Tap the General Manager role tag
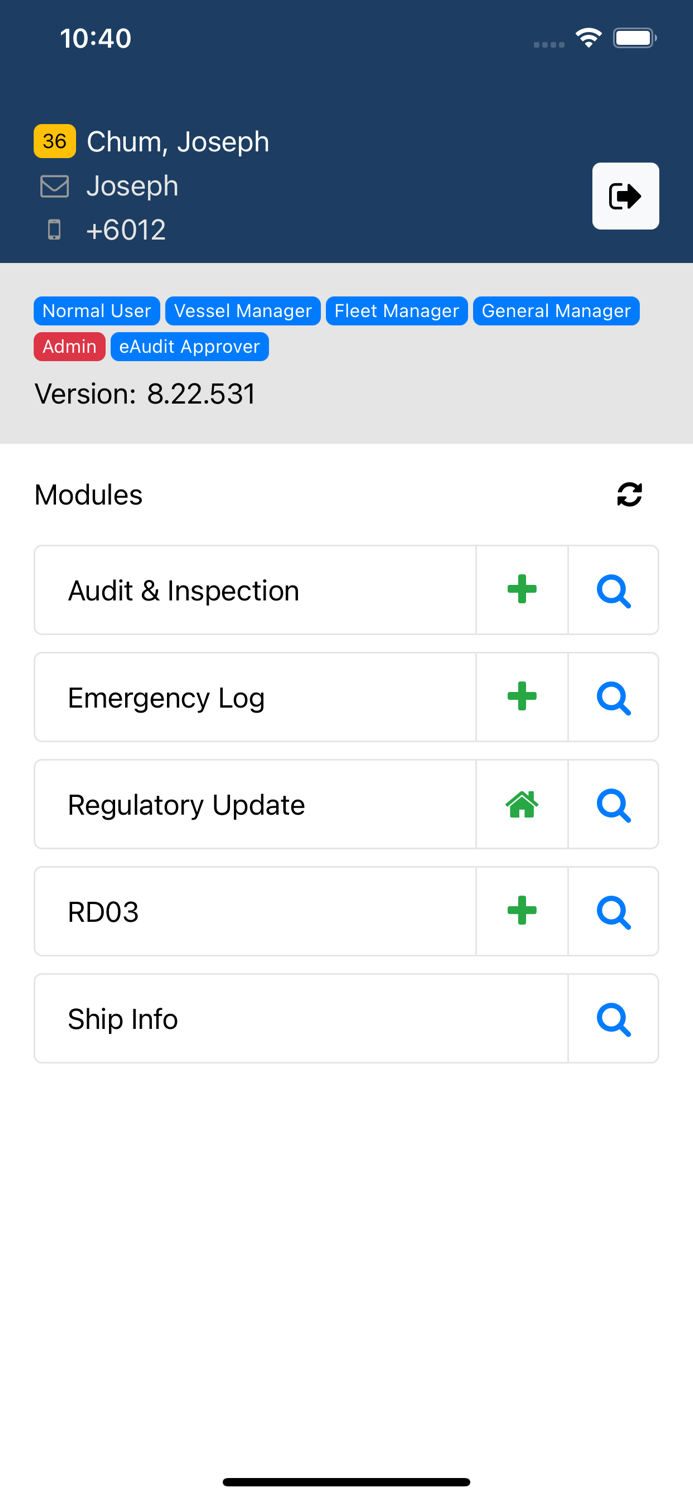 pos(557,311)
